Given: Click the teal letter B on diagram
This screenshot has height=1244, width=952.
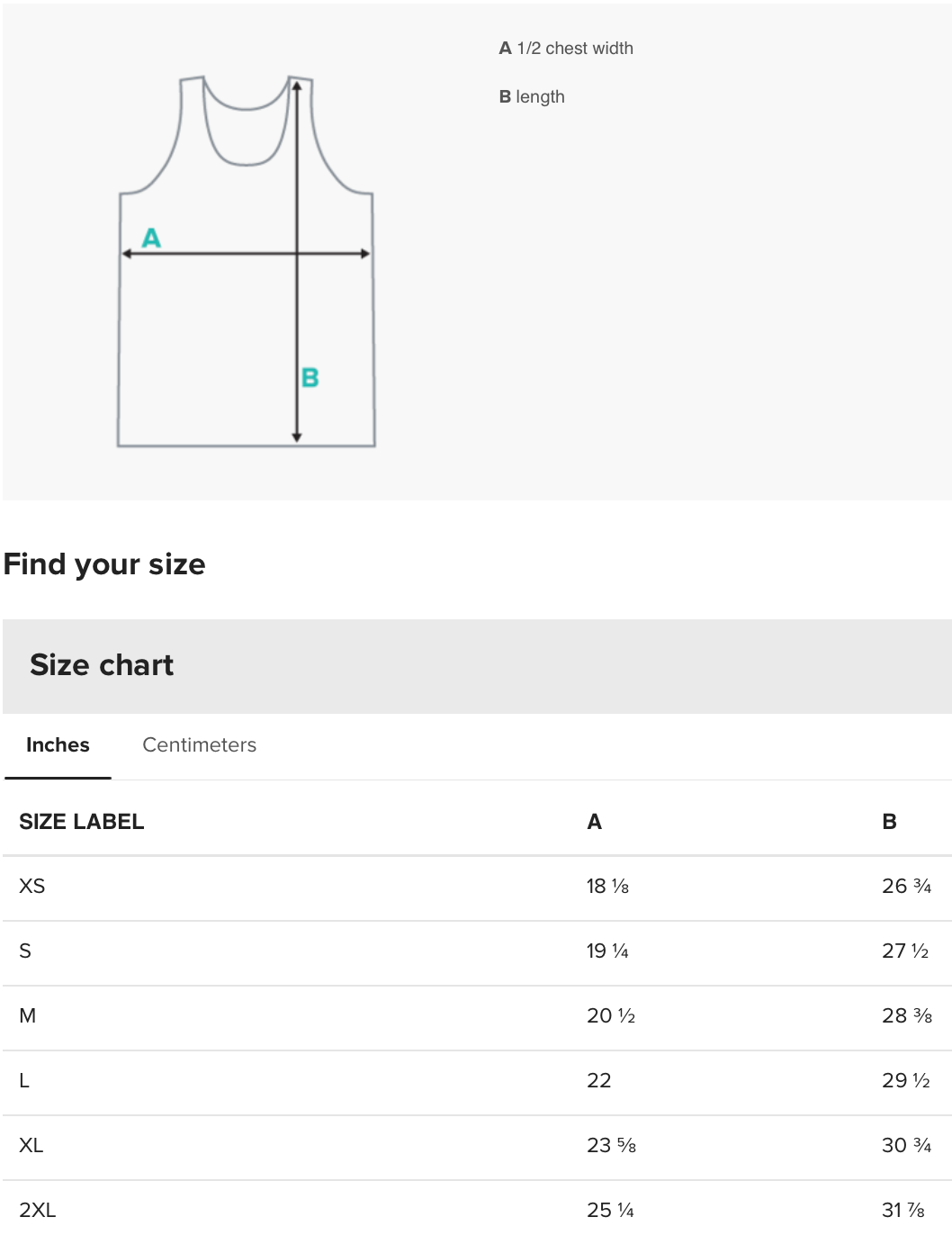Looking at the screenshot, I should 310,377.
